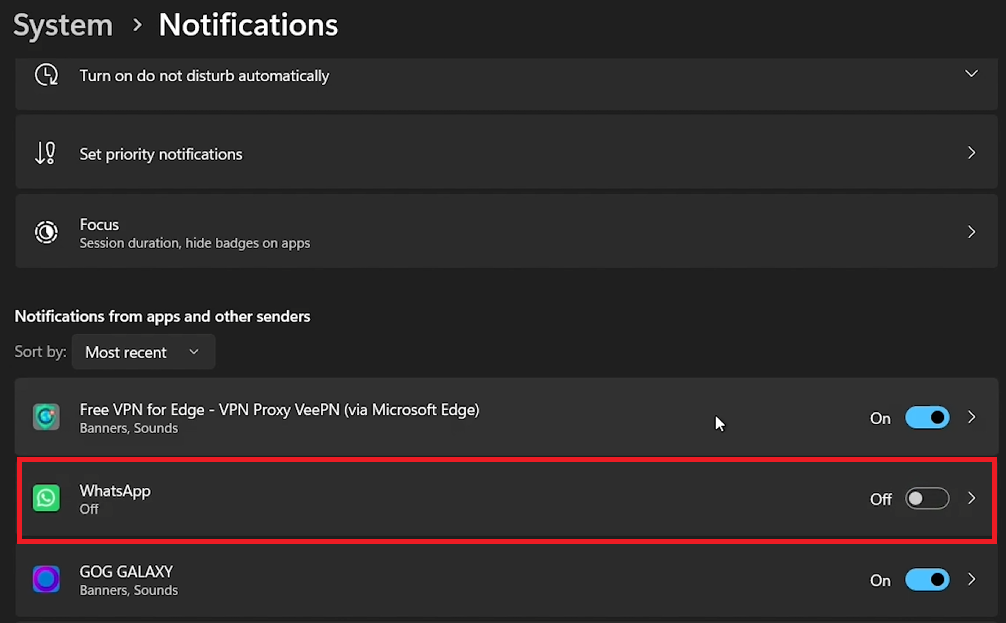Open the Sort by Most recent dropdown

pos(144,352)
